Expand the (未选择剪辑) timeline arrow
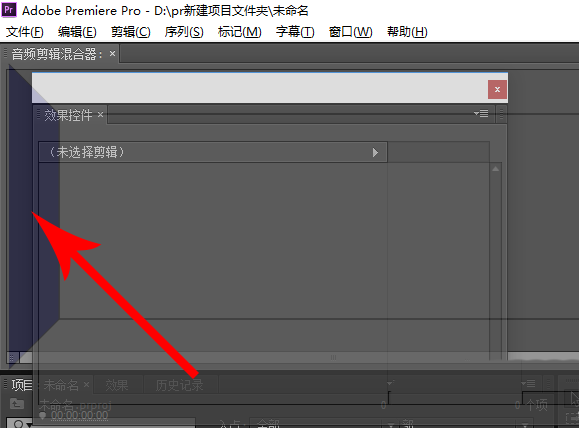Viewport: 579px width, 428px height. tap(375, 152)
